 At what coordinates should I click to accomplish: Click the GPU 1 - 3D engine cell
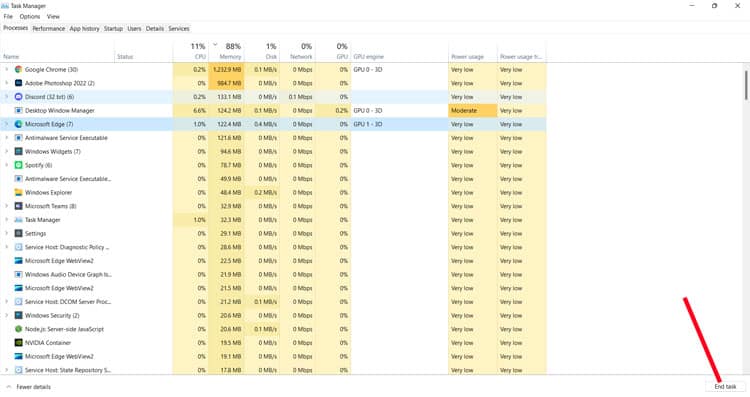coord(399,124)
